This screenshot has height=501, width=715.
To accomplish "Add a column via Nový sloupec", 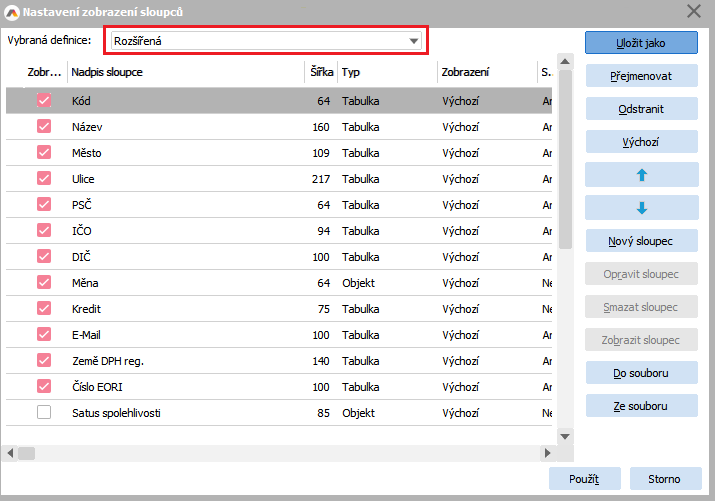I will click(x=641, y=241).
